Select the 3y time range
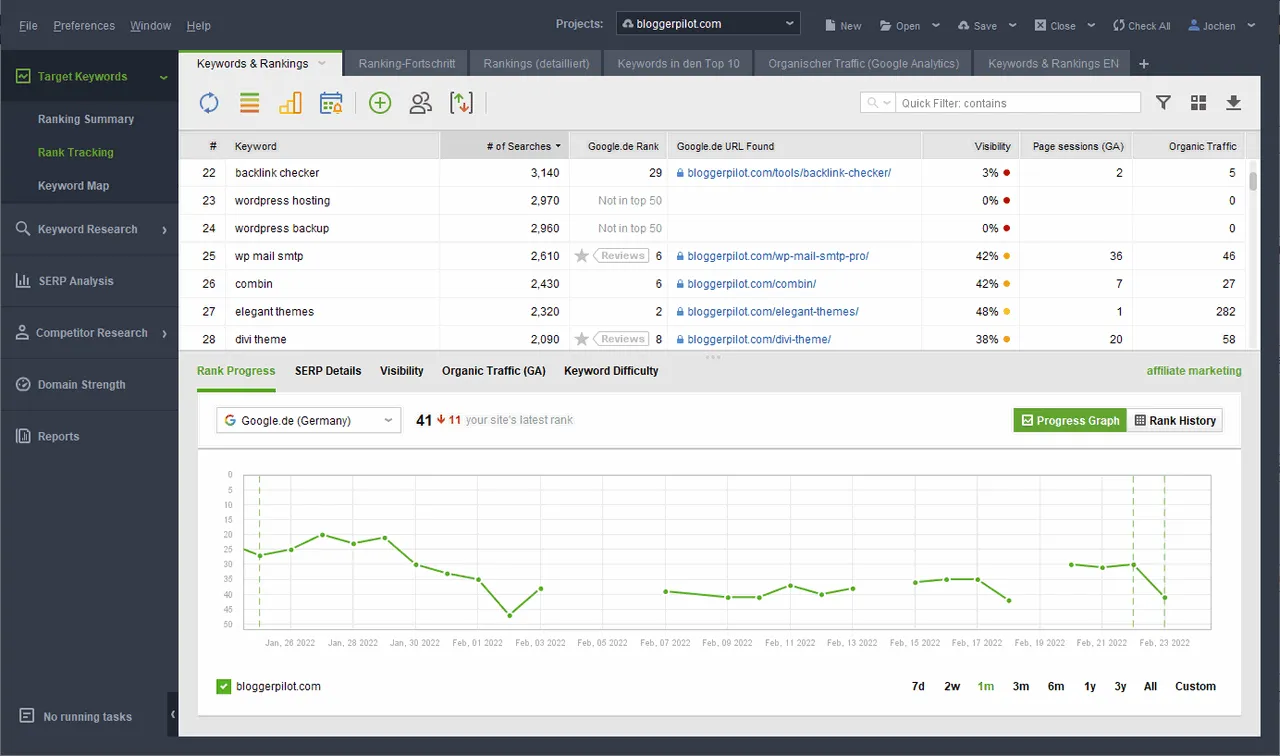 coord(1120,686)
